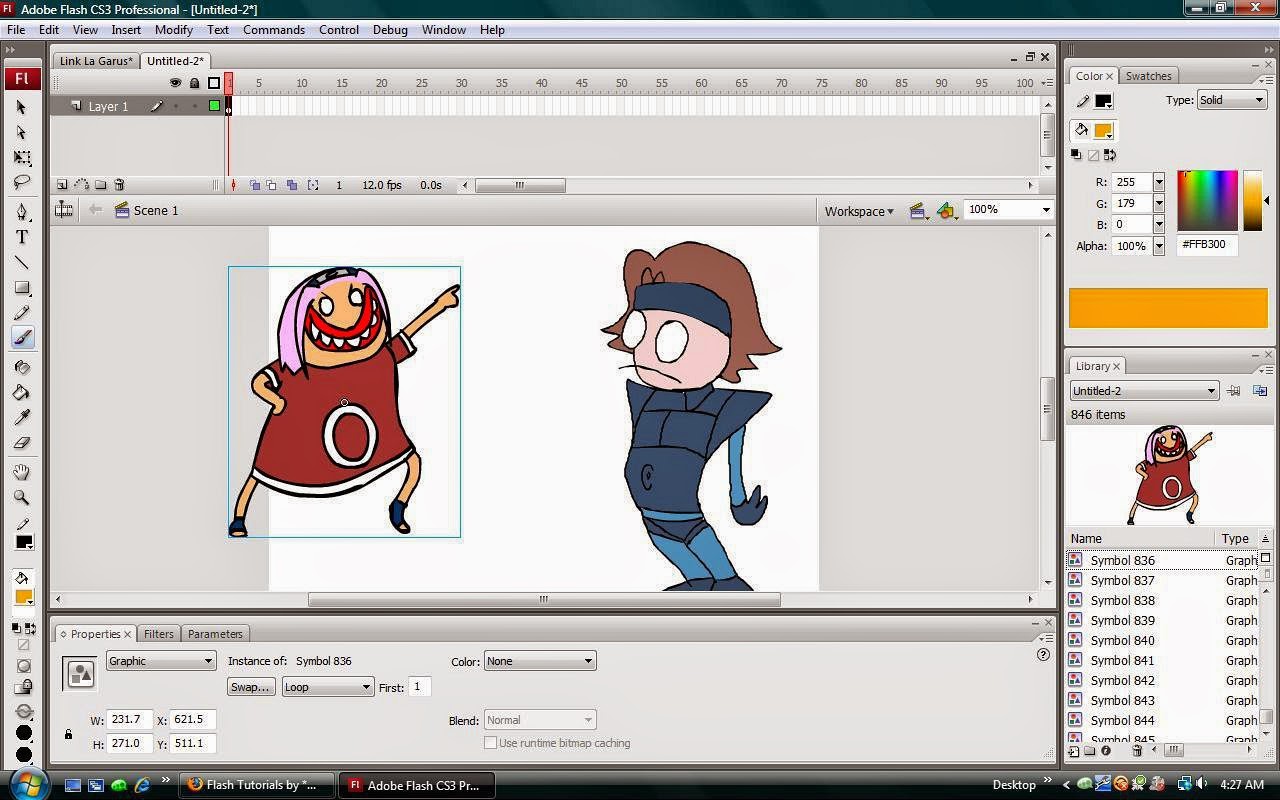Open the Workspace menu button
This screenshot has height=800, width=1280.
point(858,211)
